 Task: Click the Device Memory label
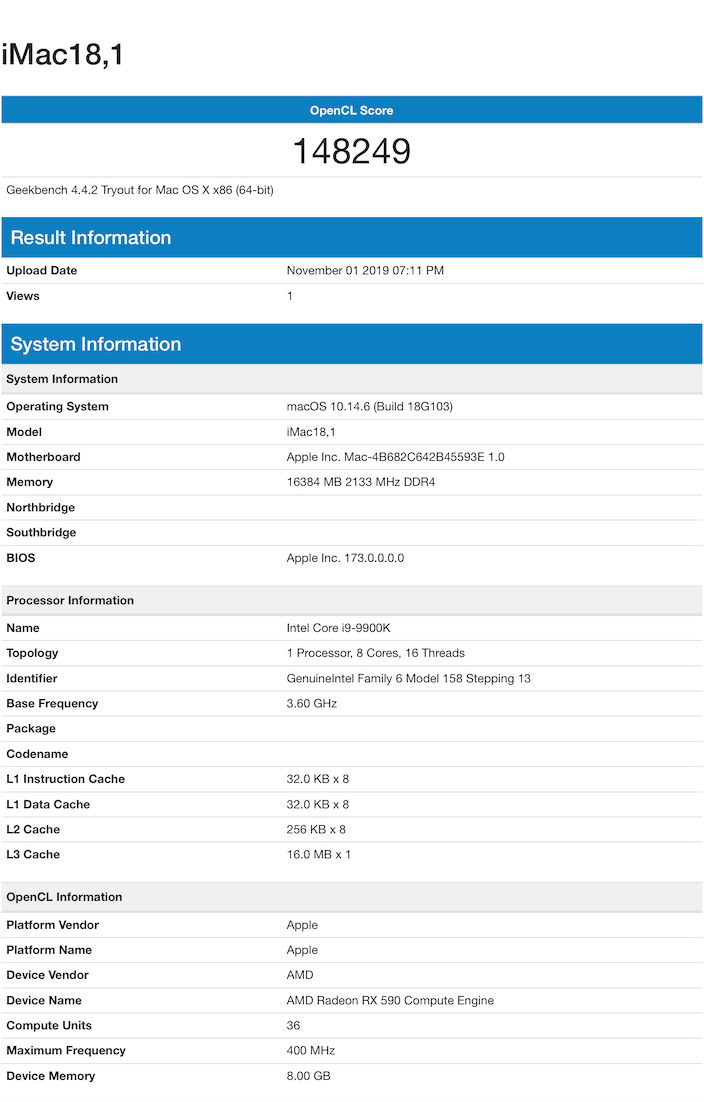pos(51,1076)
